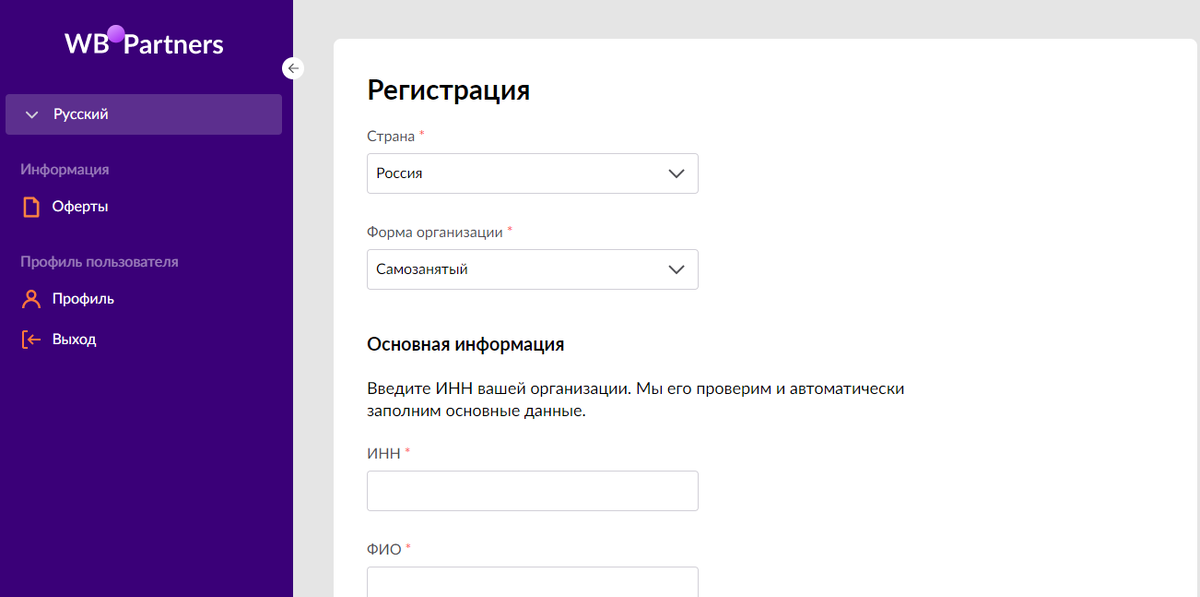Open the Страна country selector
Image resolution: width=1200 pixels, height=597 pixels.
532,173
